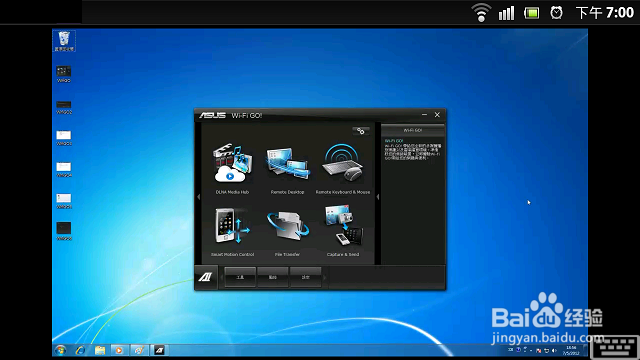Tap the 下午 7:00 clock in status bar
The width and height of the screenshot is (640, 360).
tap(605, 13)
